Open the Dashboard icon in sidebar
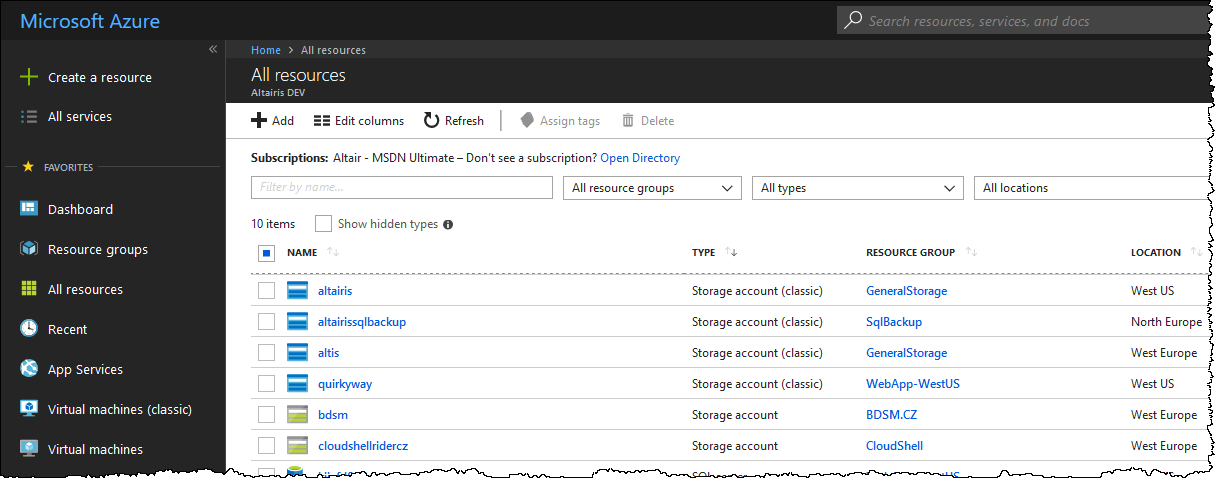 pos(29,209)
